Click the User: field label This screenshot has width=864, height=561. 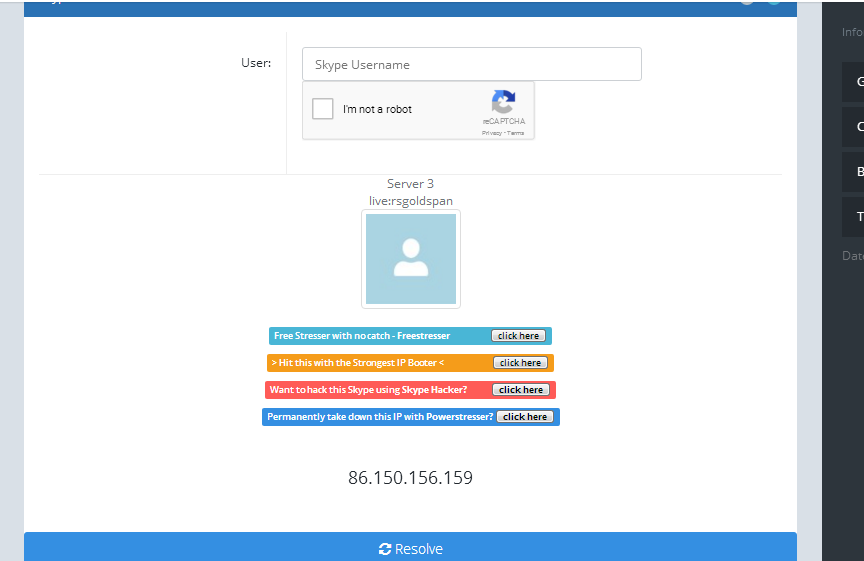tap(256, 63)
